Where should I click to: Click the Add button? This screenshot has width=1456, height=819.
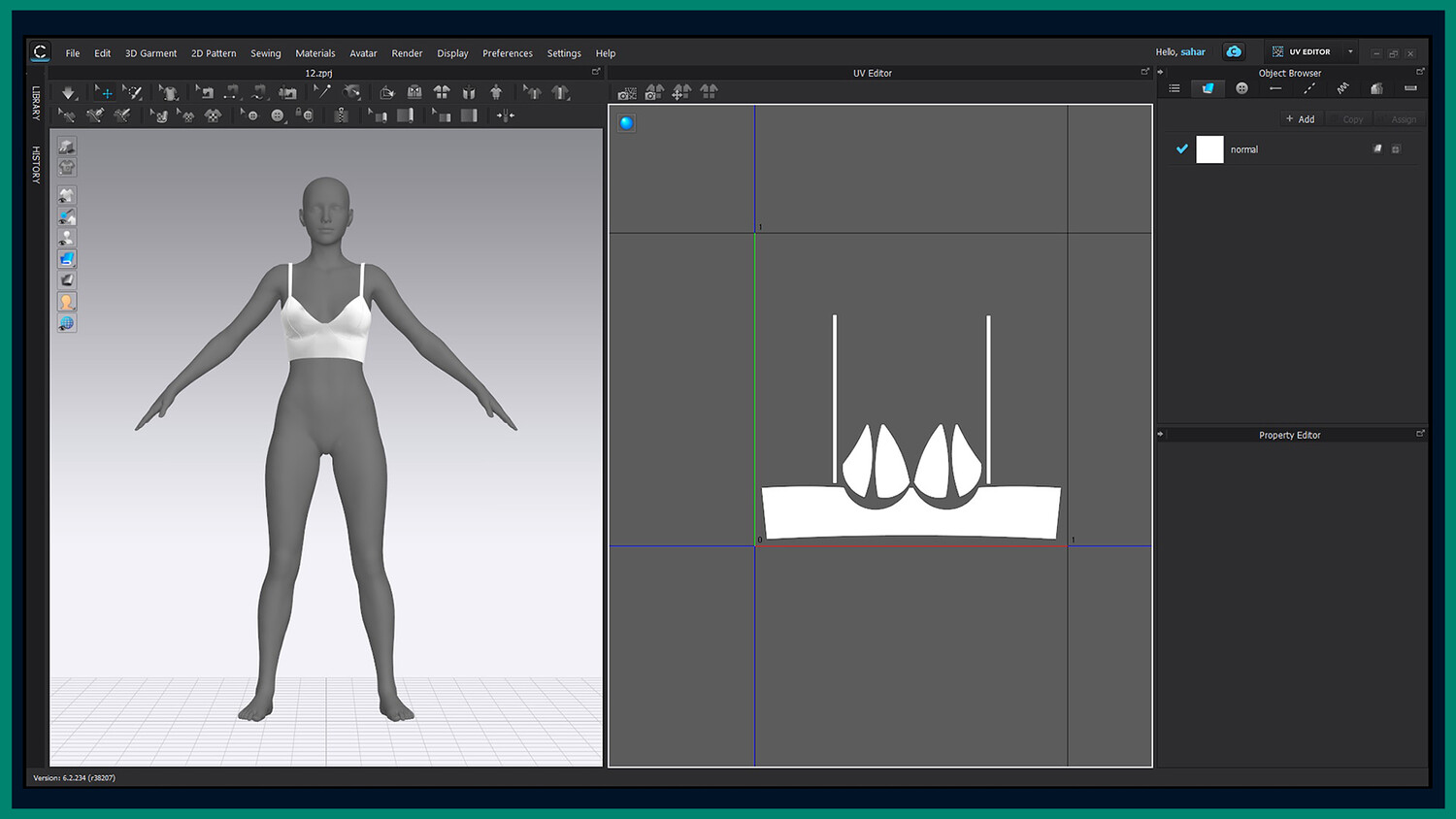click(1300, 119)
